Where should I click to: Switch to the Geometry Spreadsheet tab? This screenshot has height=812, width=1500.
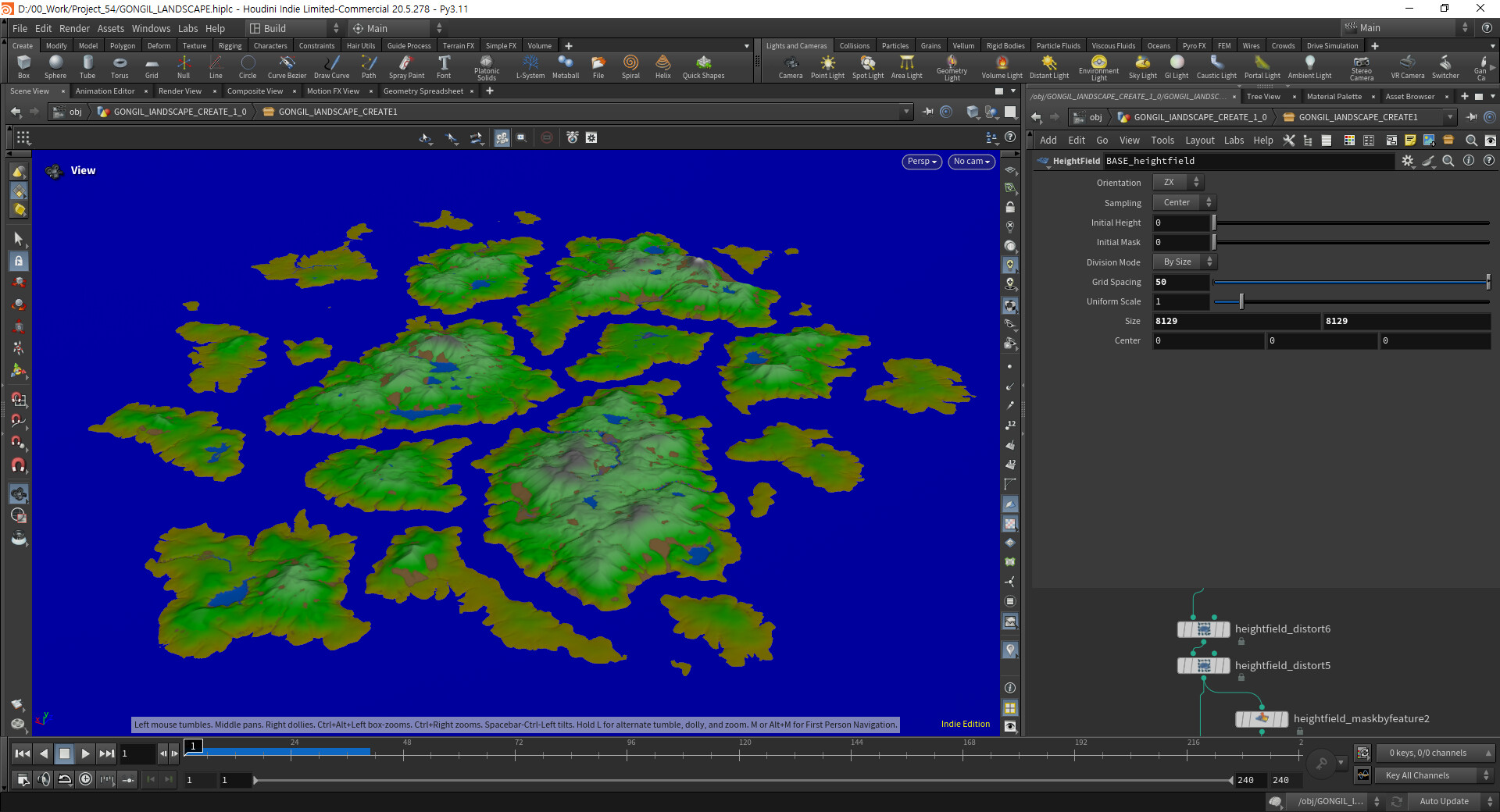(x=423, y=91)
